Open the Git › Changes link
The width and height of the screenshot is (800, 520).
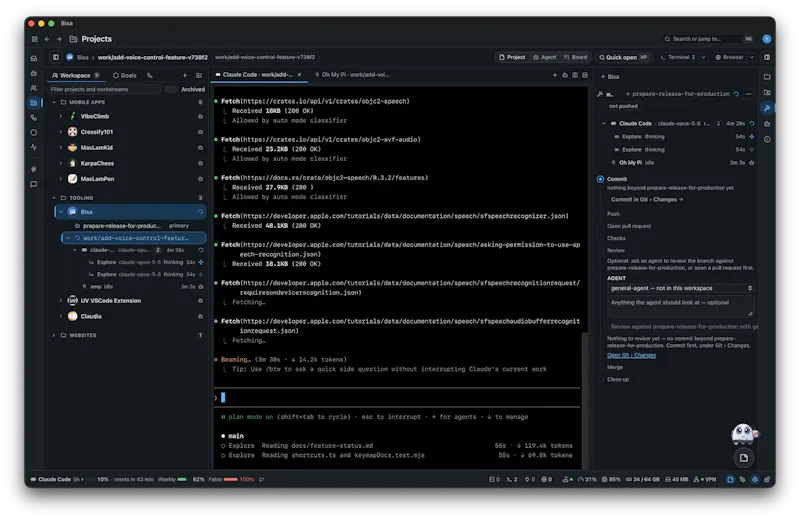tap(631, 355)
